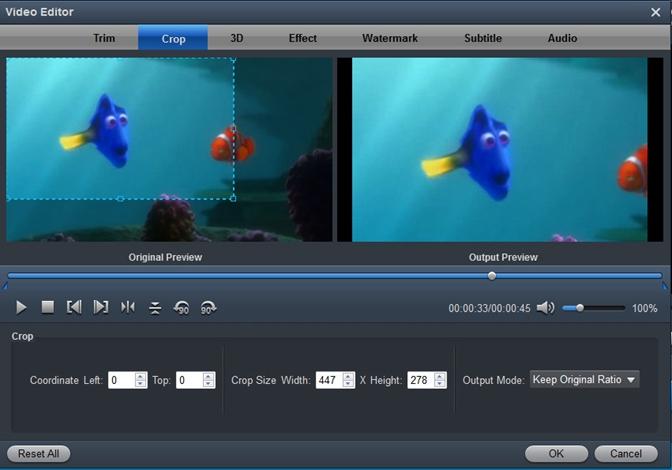Open the Output Mode dropdown
This screenshot has width=672, height=470.
pyautogui.click(x=585, y=380)
